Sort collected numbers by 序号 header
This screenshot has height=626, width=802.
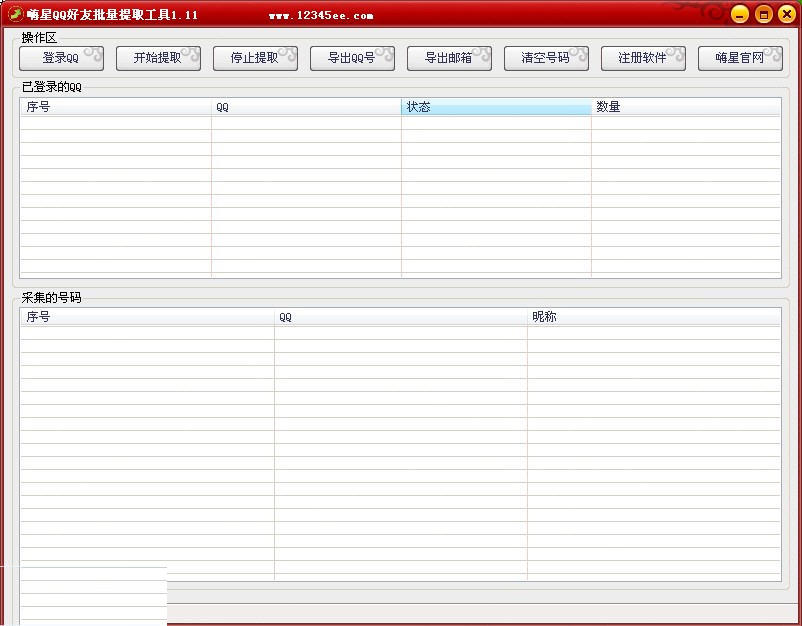pyautogui.click(x=147, y=317)
